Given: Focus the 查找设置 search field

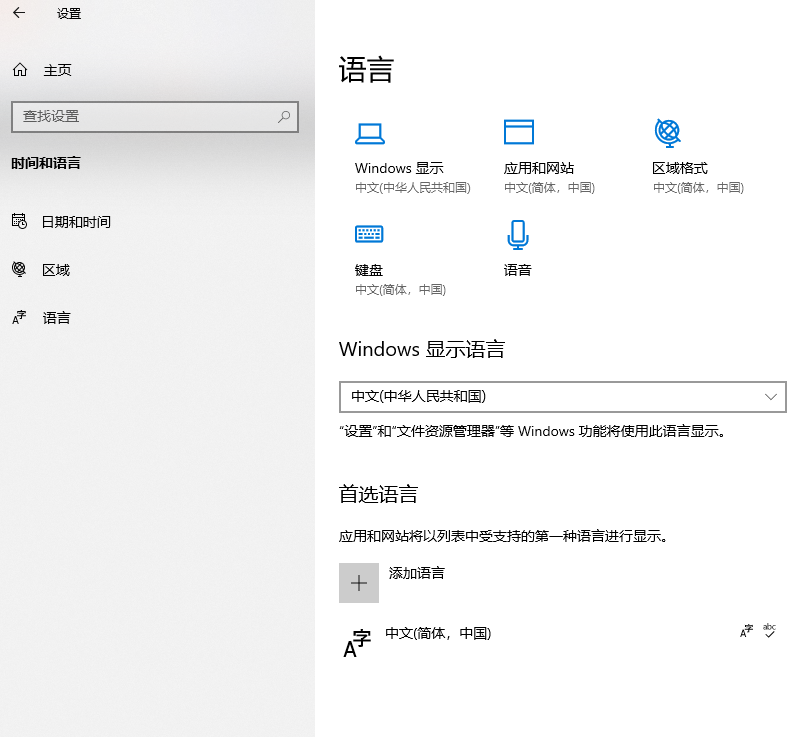Looking at the screenshot, I should 155,117.
